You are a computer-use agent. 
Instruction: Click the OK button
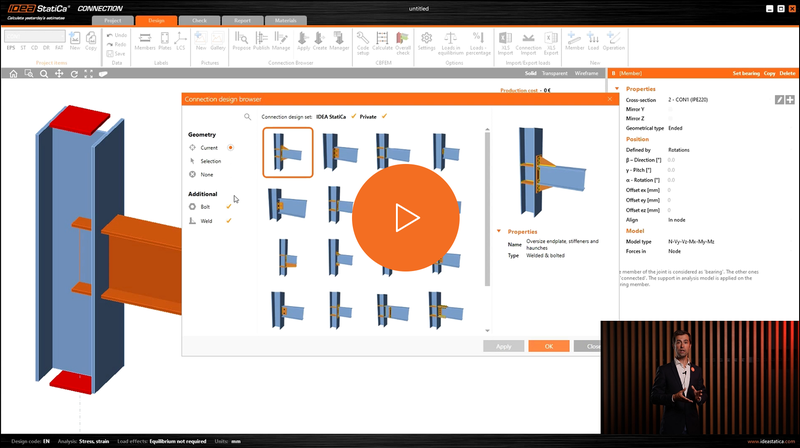click(x=549, y=346)
